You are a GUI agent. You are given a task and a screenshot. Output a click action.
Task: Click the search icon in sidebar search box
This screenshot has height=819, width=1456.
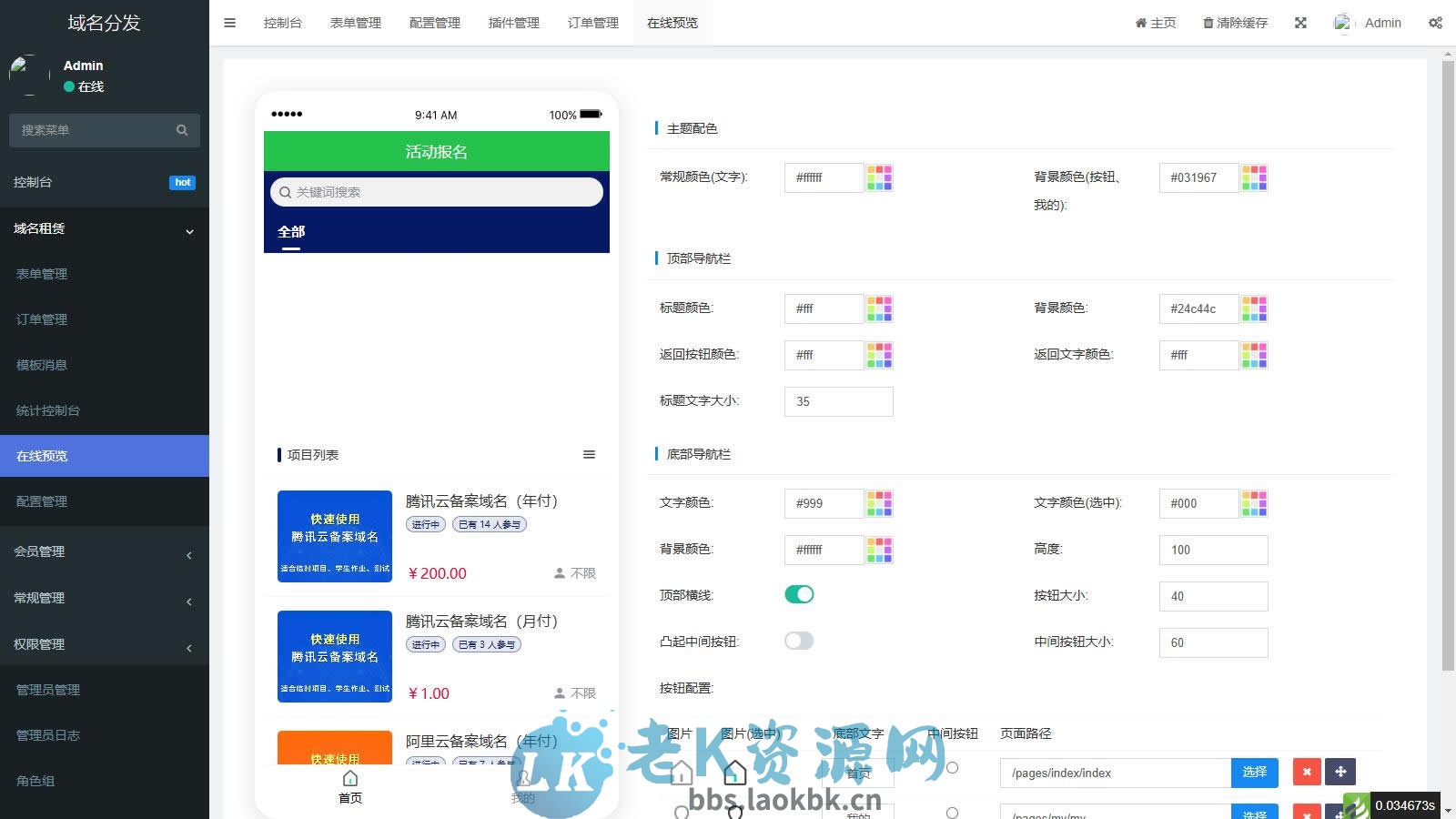point(182,130)
